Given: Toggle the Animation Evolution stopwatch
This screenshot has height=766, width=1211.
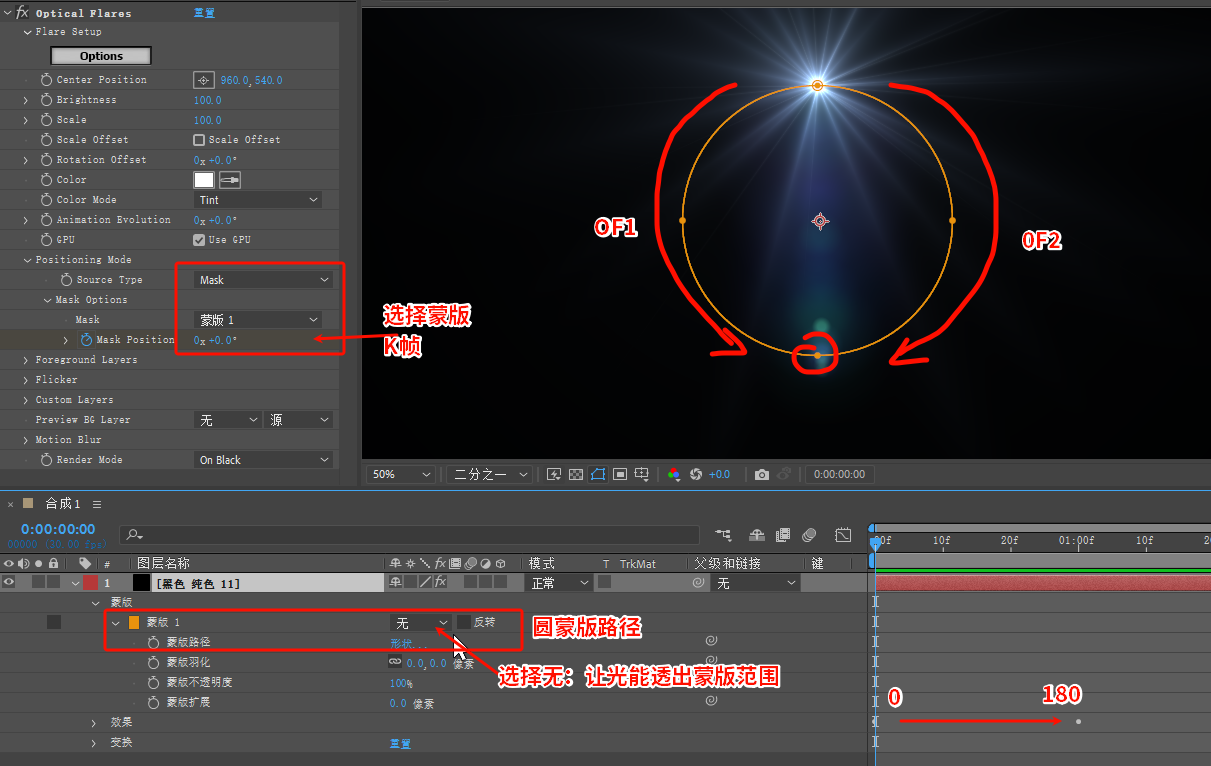Looking at the screenshot, I should pos(46,220).
